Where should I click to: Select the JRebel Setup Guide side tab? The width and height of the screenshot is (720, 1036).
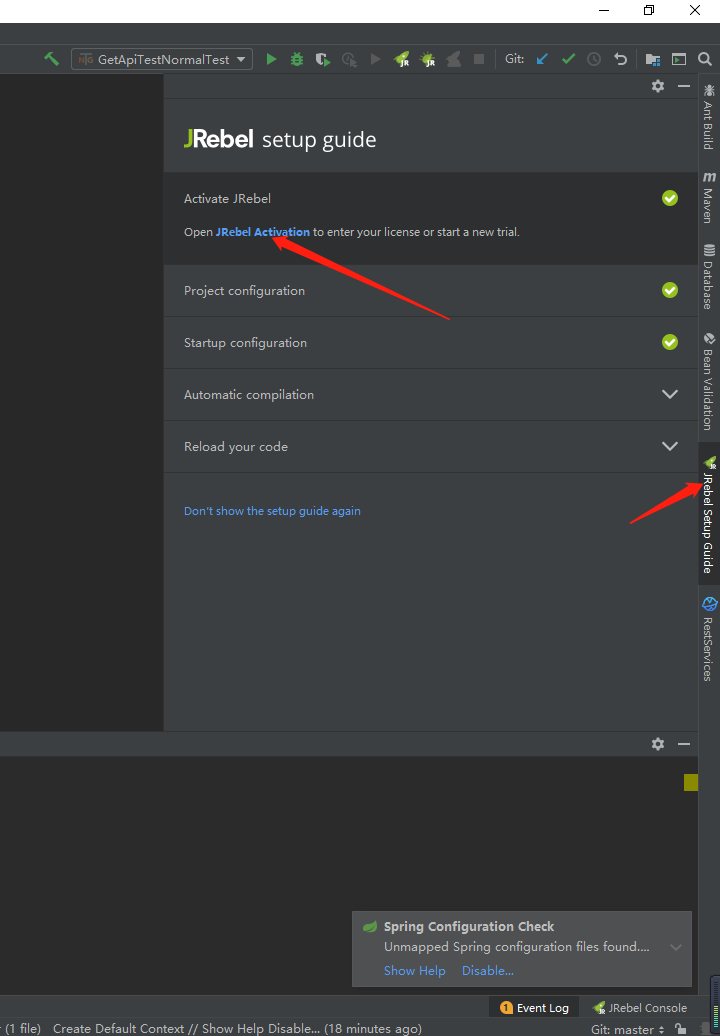709,514
